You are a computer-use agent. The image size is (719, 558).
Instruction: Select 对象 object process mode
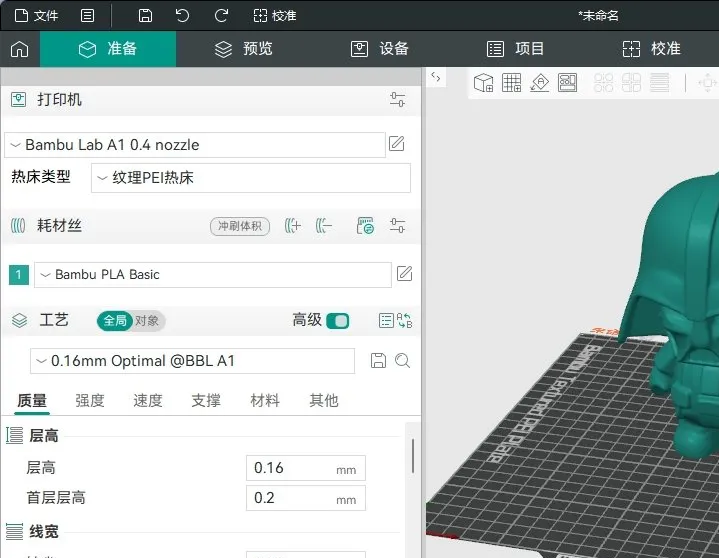147,320
